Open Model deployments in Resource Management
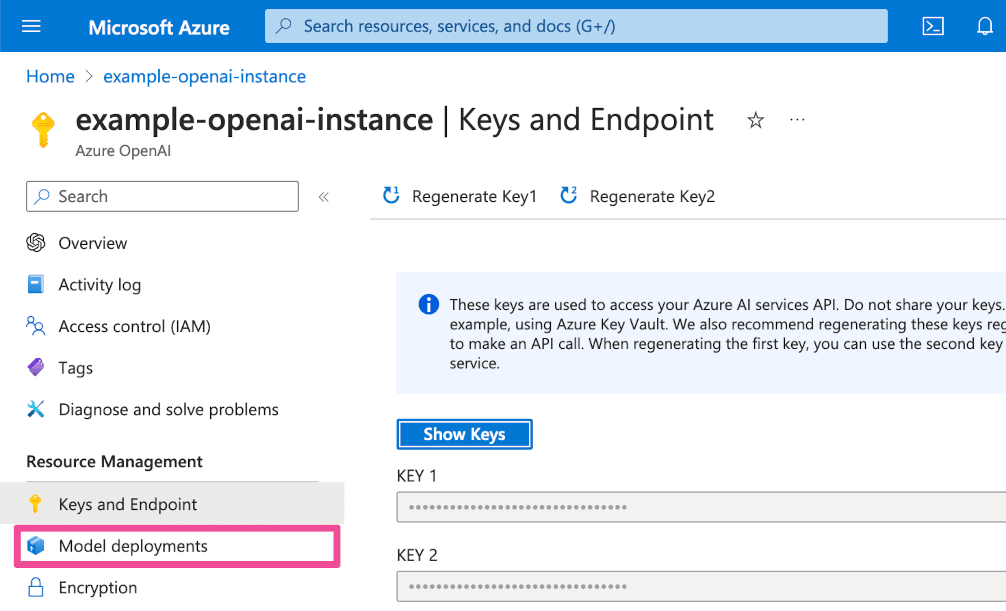1006x611 pixels. (x=133, y=546)
